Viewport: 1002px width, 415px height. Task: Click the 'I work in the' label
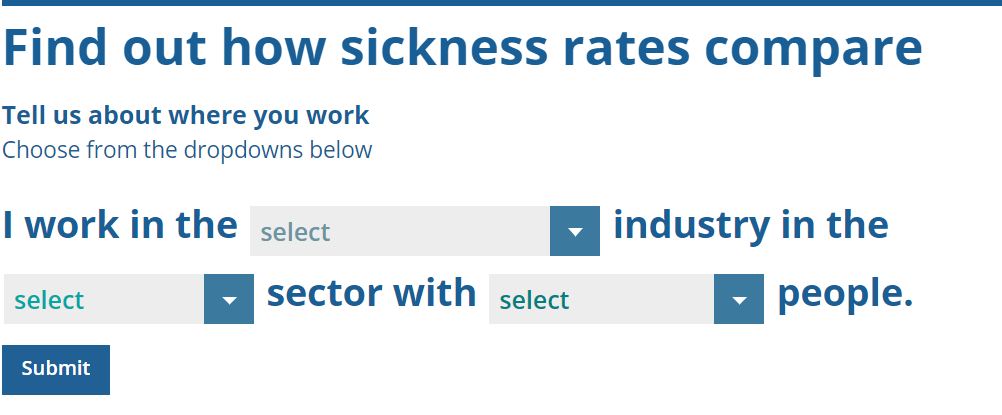coord(120,225)
